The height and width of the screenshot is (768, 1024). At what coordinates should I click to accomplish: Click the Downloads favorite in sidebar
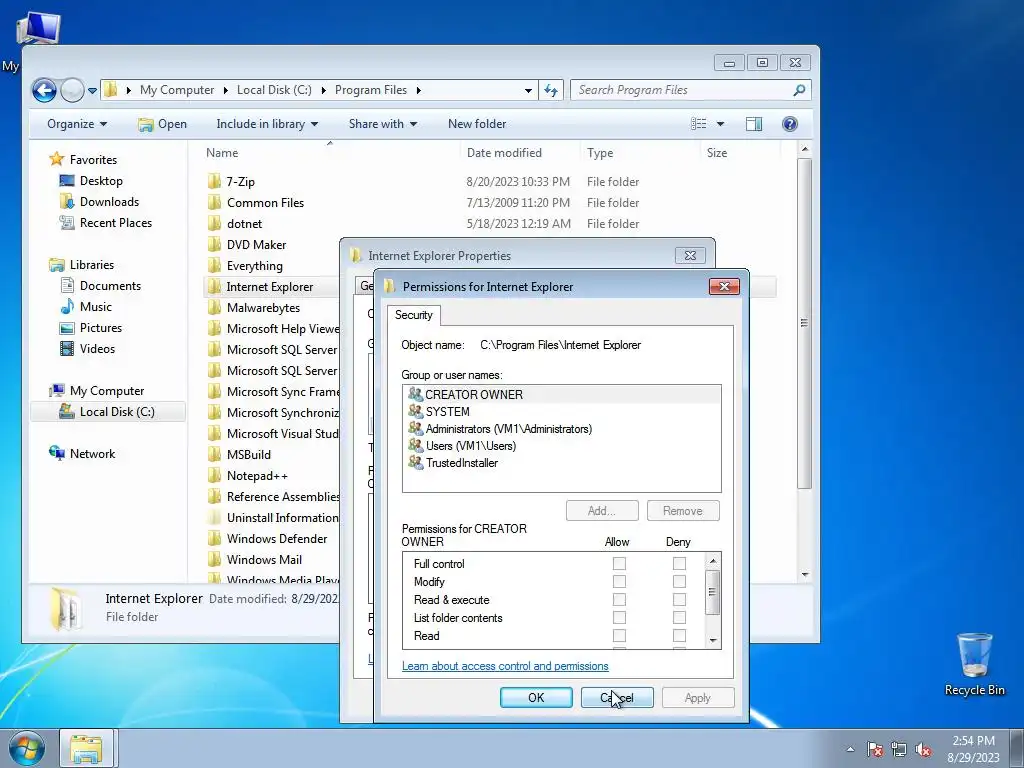[109, 202]
